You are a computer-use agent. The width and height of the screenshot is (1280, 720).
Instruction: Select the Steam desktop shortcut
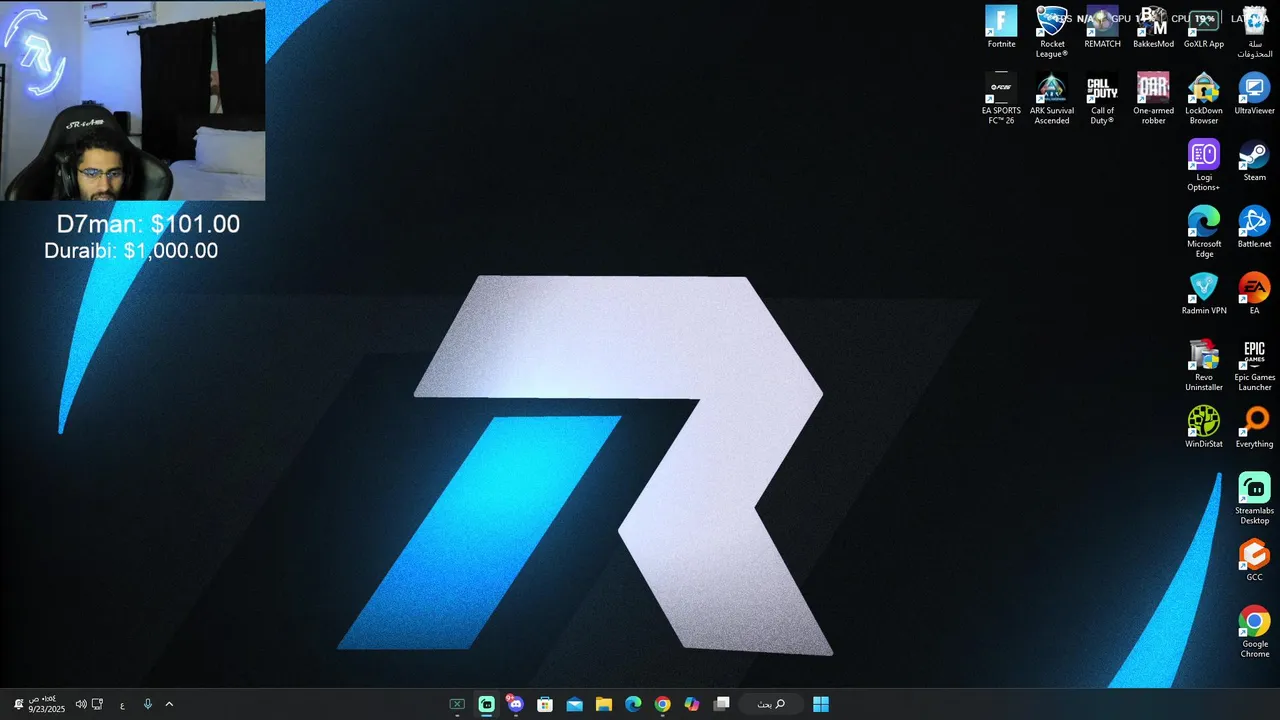[1254, 161]
